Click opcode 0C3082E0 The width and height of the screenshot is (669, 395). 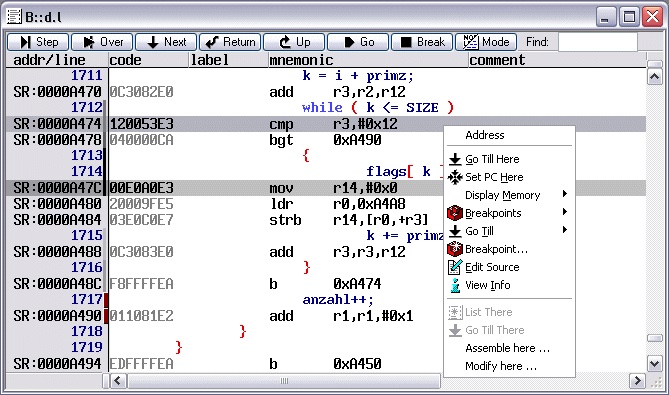(x=141, y=92)
